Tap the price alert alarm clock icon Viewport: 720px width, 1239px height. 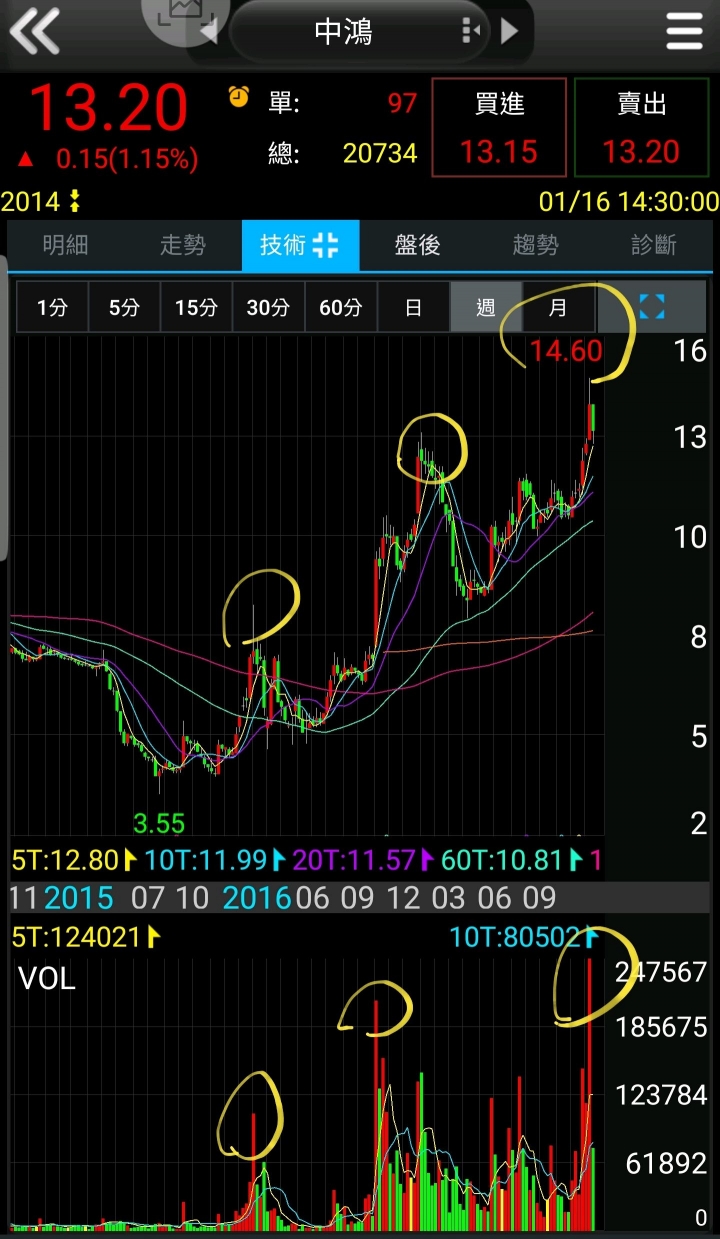(x=239, y=97)
